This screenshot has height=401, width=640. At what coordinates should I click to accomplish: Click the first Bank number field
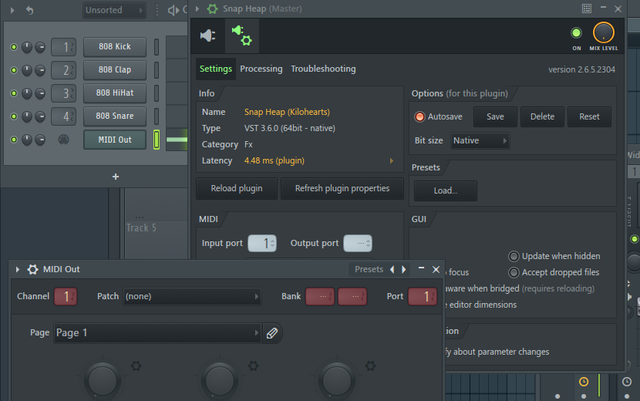pyautogui.click(x=320, y=297)
